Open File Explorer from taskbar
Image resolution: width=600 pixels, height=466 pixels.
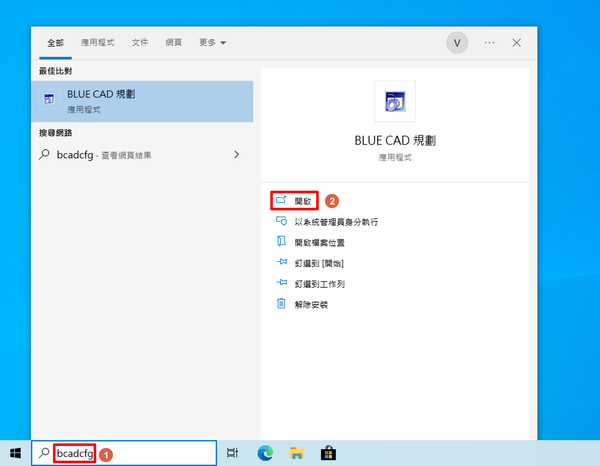click(x=297, y=453)
